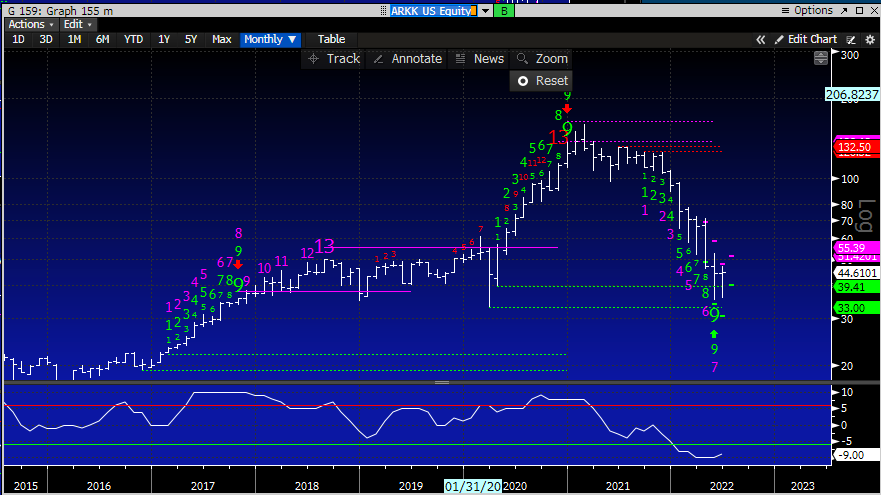This screenshot has width=881, height=495.
Task: Open chart settings gear icon
Action: [870, 40]
